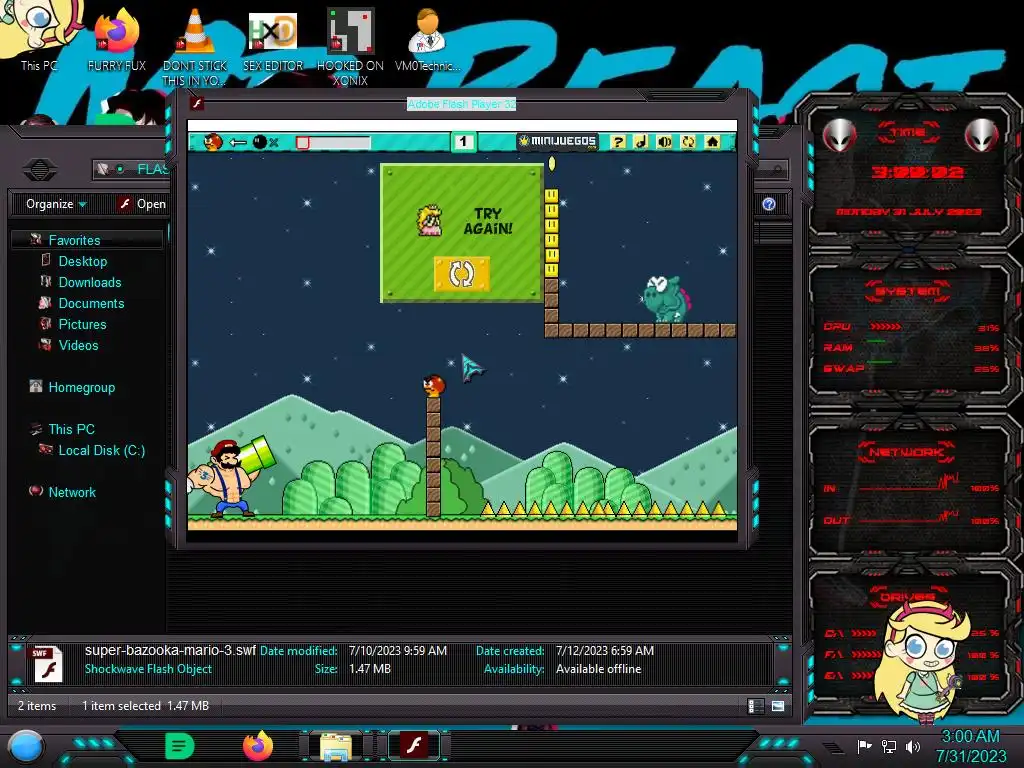Switch to File Explorer taskbar button
The width and height of the screenshot is (1024, 768).
336,746
